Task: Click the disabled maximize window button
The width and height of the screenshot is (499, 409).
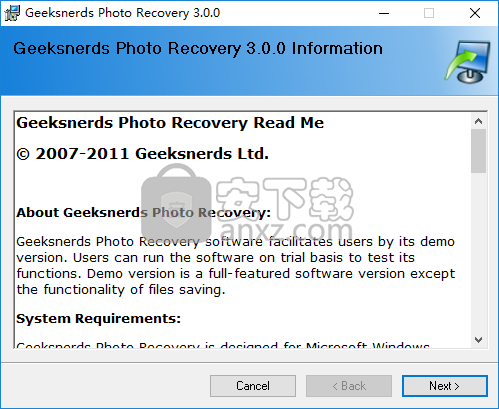Action: coord(429,13)
